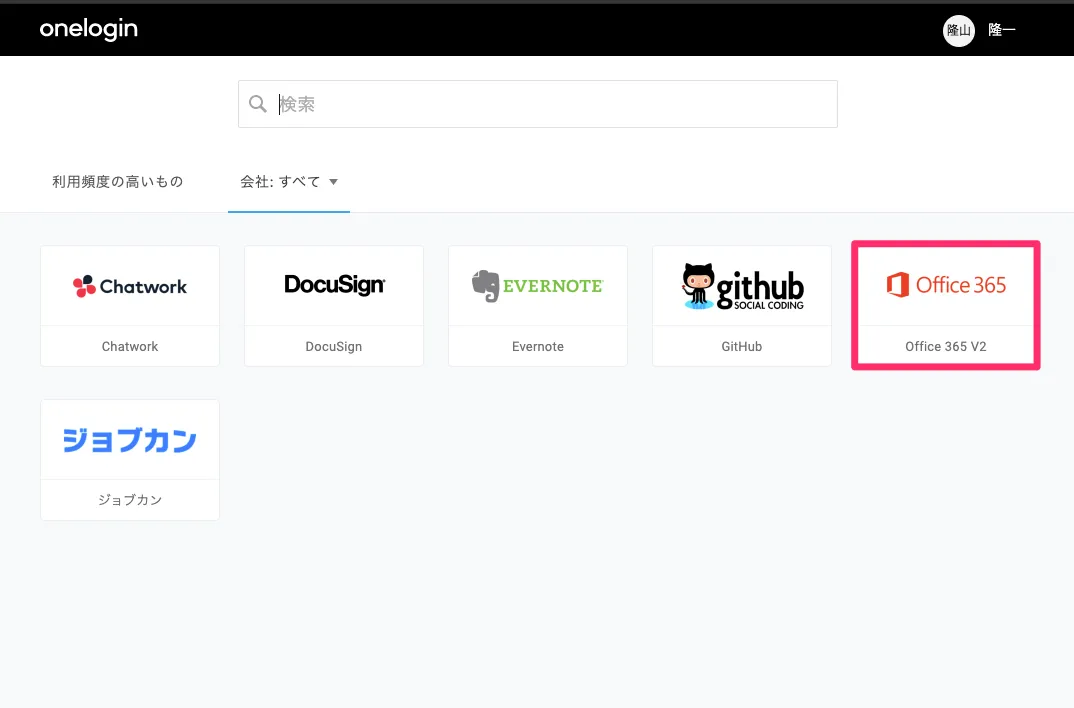Open the 隆山 user avatar menu
This screenshot has width=1074, height=708.
(958, 30)
